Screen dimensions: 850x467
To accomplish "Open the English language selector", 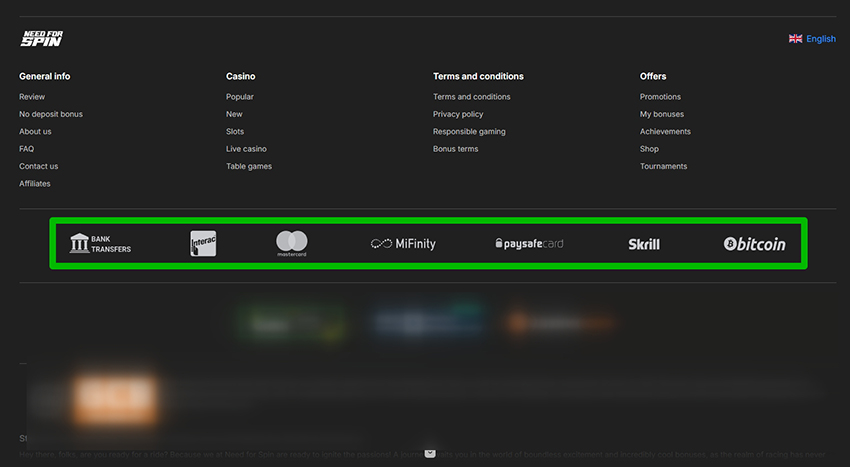I will point(820,39).
